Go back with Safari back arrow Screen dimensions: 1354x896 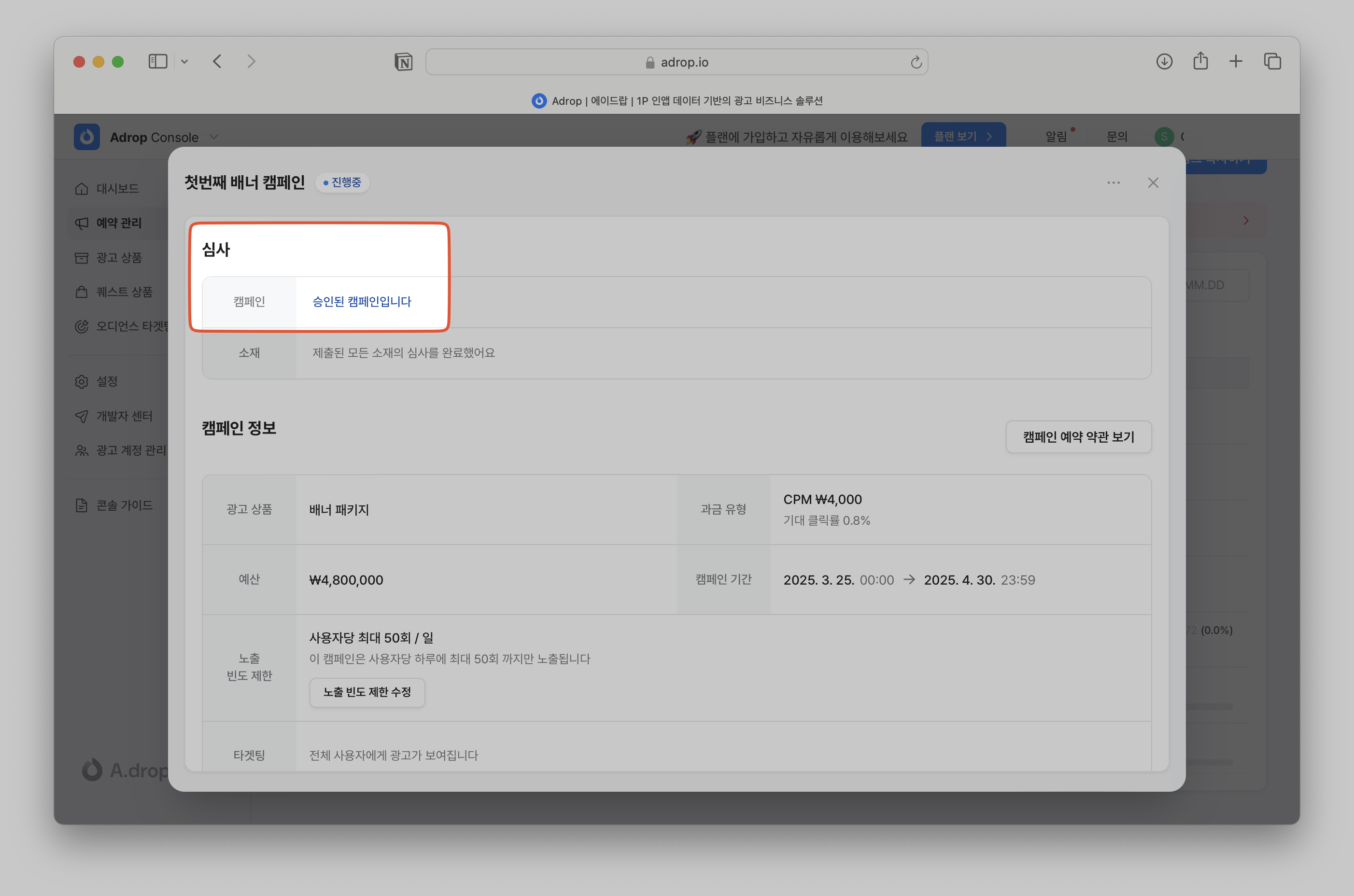217,61
